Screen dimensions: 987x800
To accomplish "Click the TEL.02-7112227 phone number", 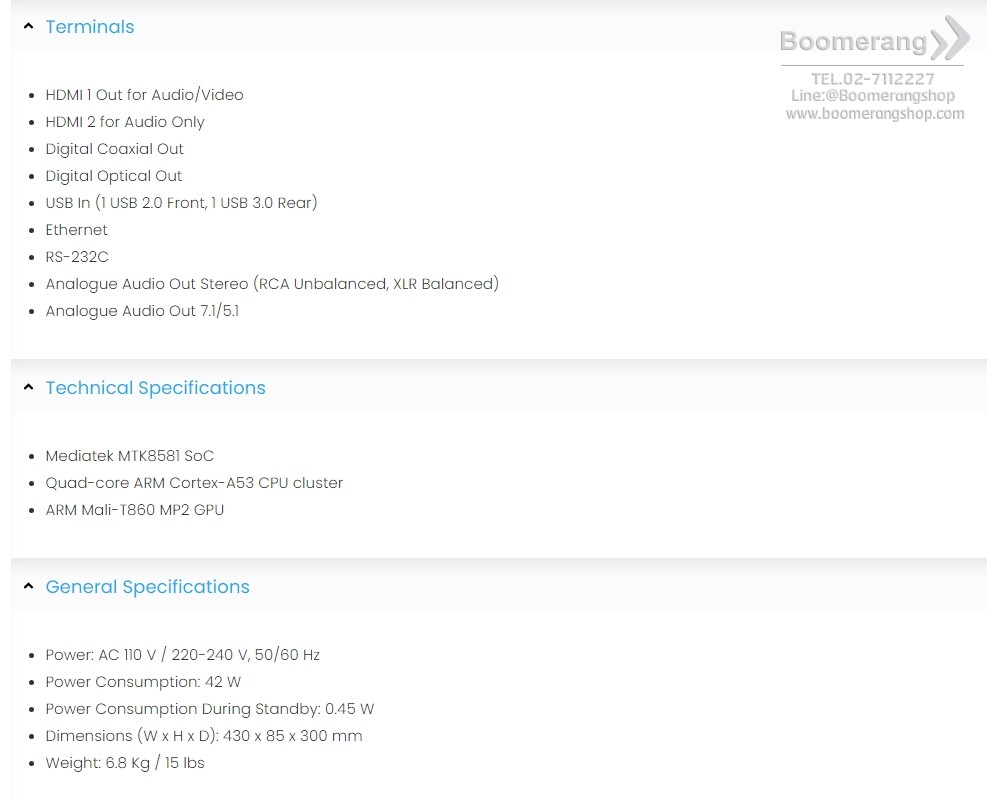I will coord(872,79).
